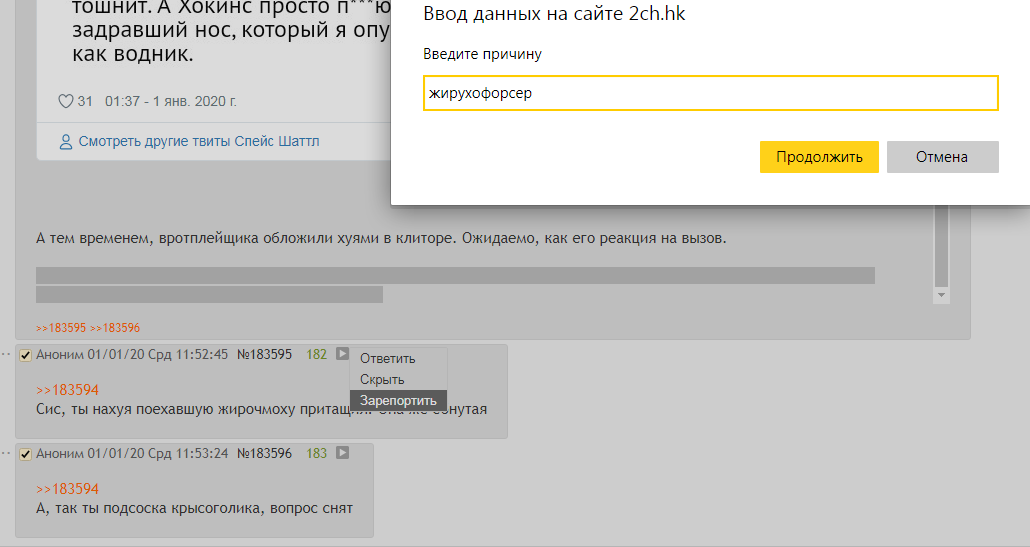Click the reason input field
The image size is (1030, 547).
pyautogui.click(x=710, y=93)
